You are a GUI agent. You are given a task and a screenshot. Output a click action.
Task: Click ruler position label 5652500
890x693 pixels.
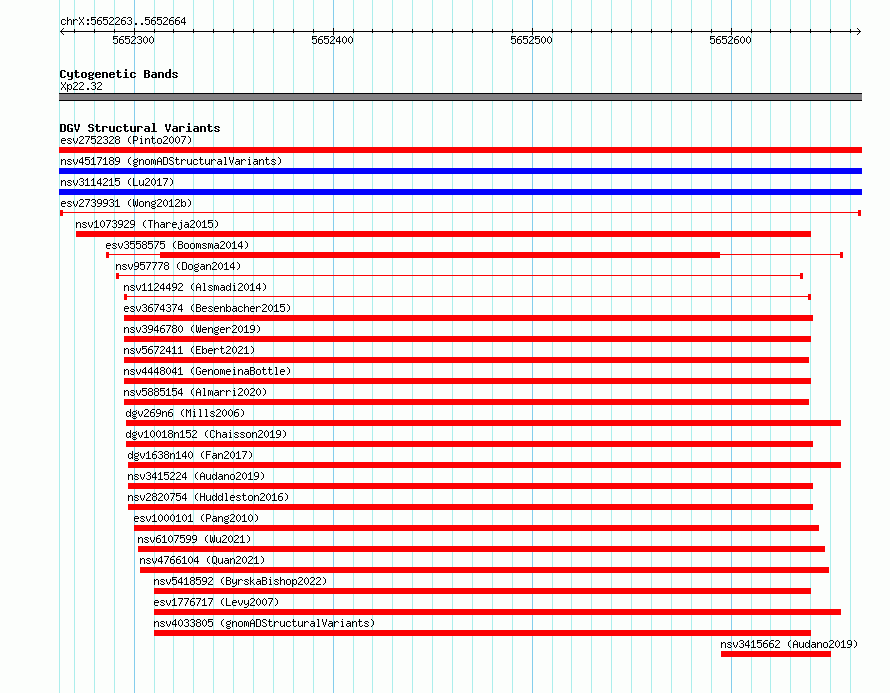pos(531,40)
